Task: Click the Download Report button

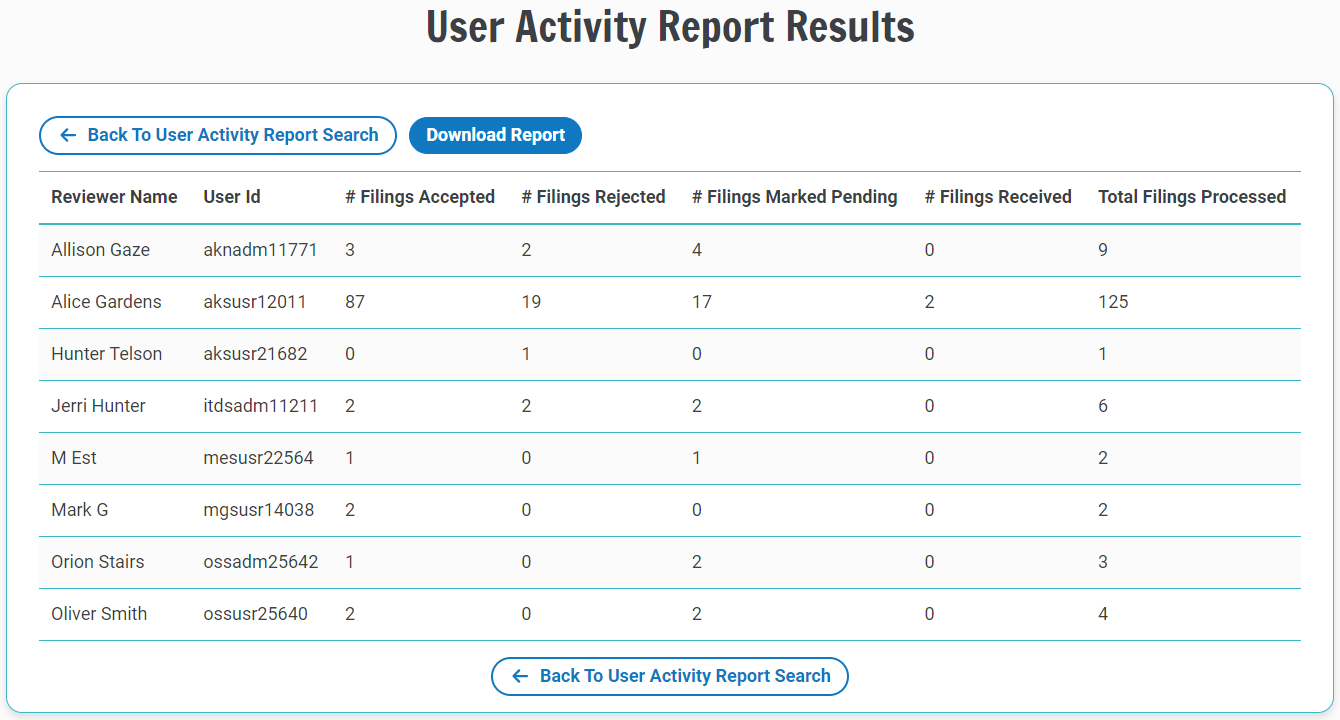Action: point(495,135)
